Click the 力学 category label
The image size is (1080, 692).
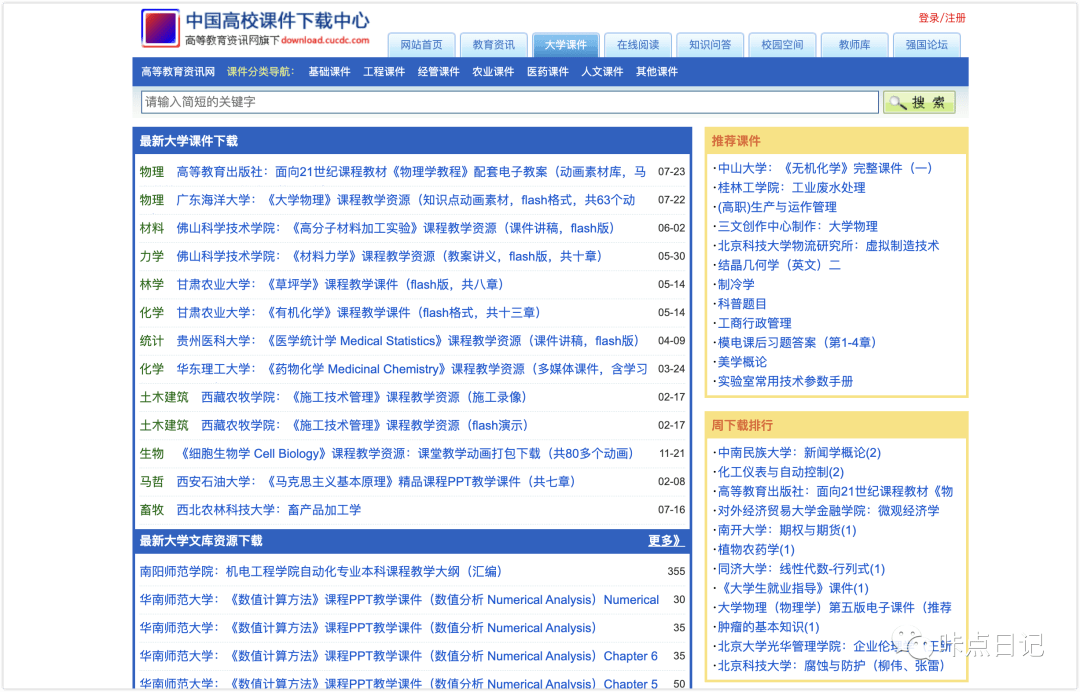tap(152, 257)
